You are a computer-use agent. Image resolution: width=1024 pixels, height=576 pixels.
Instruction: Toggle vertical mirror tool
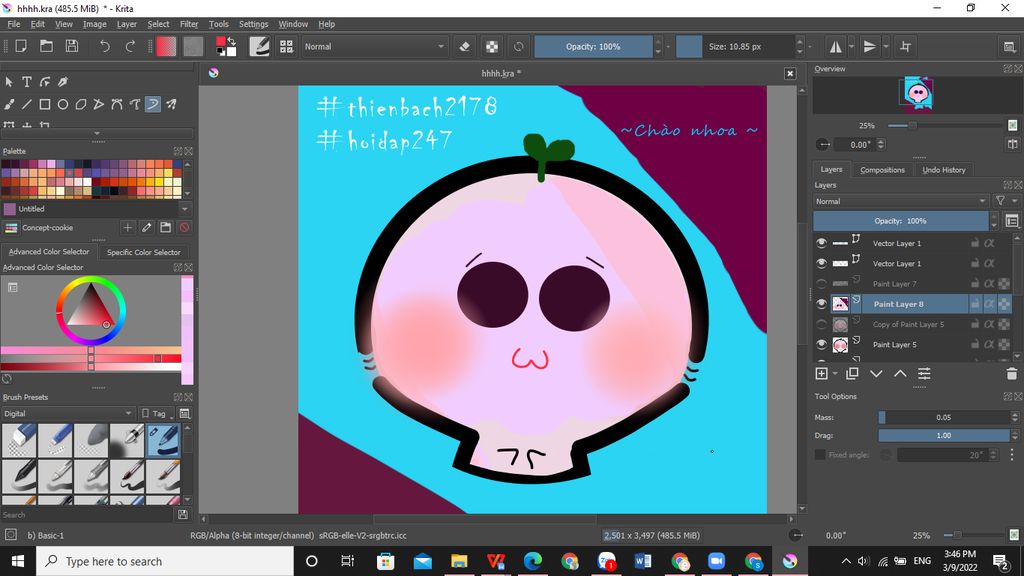coord(870,46)
